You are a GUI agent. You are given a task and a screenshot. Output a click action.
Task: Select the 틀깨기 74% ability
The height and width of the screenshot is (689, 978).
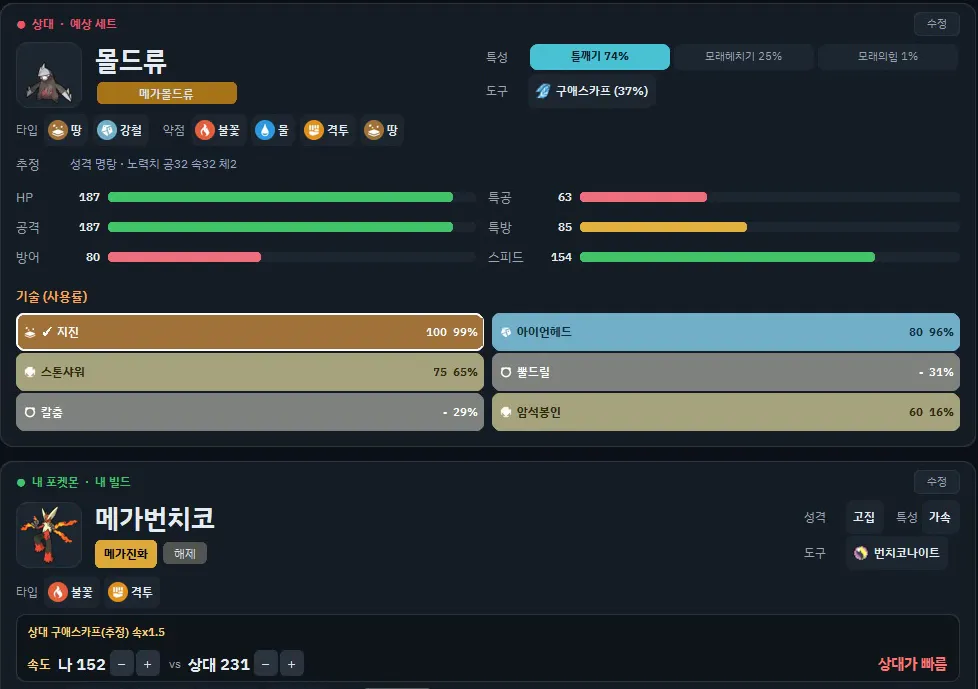(599, 56)
